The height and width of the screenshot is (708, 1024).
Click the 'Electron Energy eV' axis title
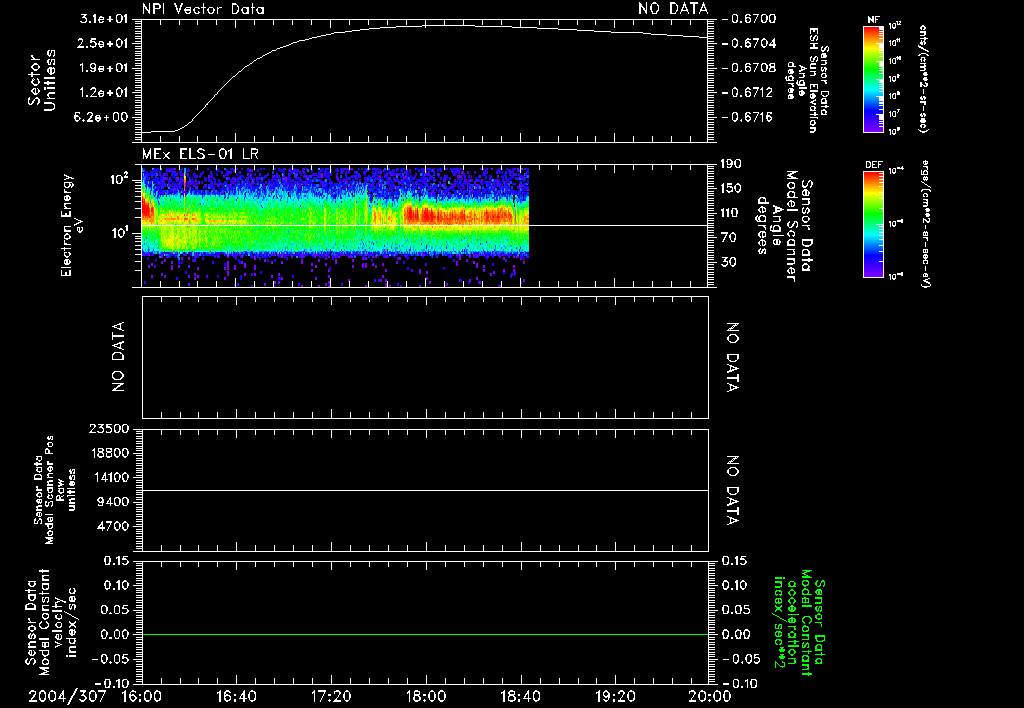coord(72,225)
